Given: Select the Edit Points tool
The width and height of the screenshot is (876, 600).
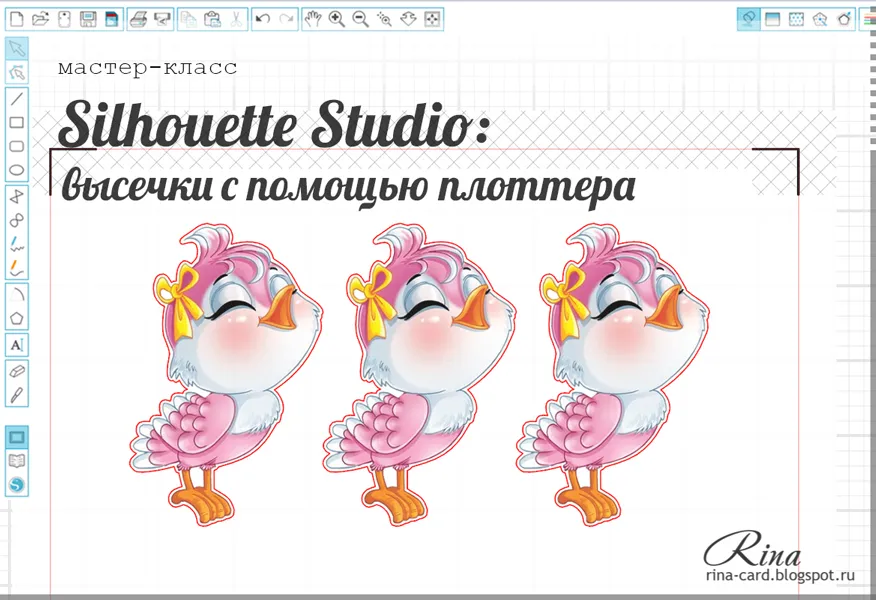Looking at the screenshot, I should point(17,73).
